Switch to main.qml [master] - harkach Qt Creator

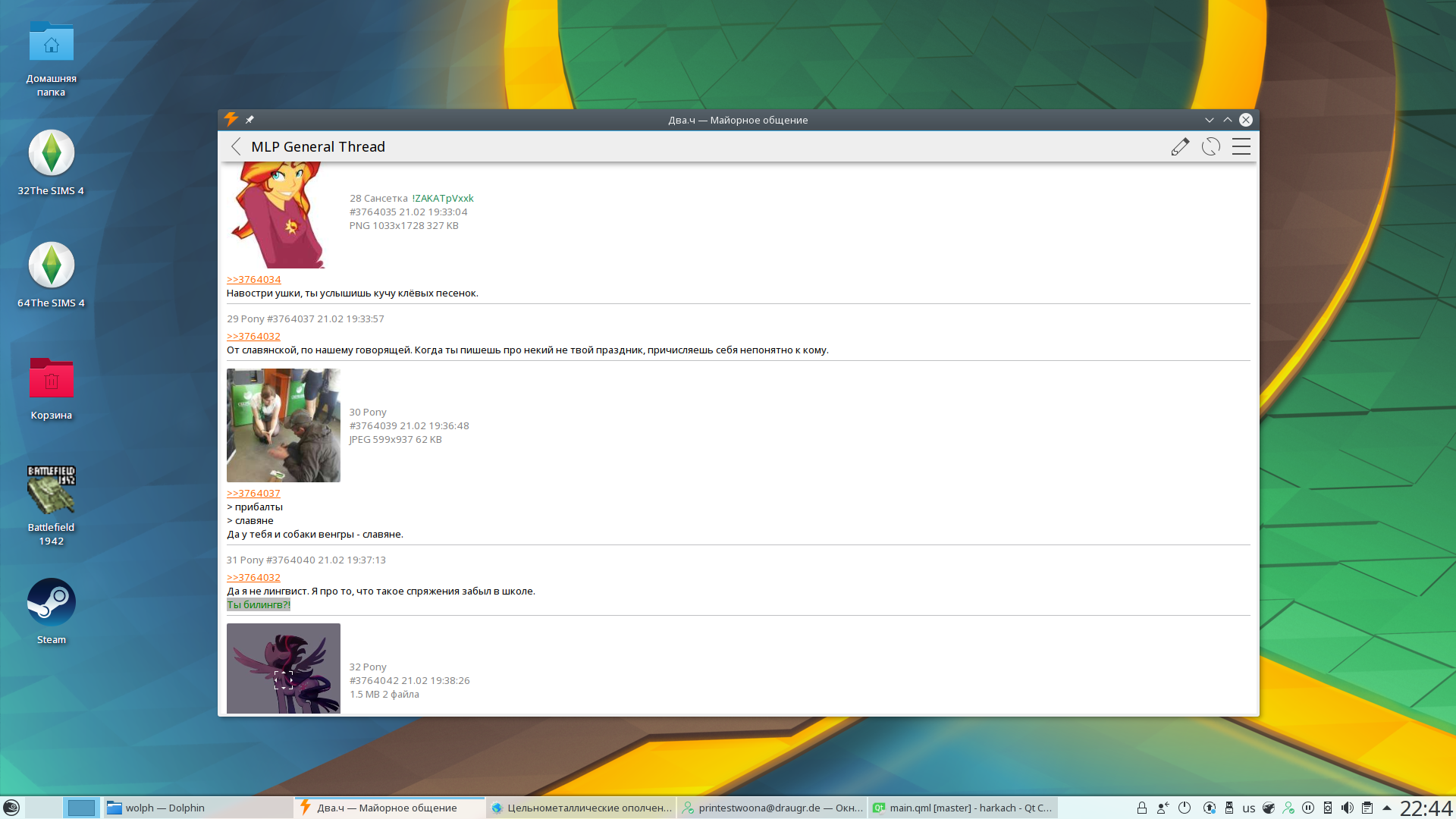963,808
